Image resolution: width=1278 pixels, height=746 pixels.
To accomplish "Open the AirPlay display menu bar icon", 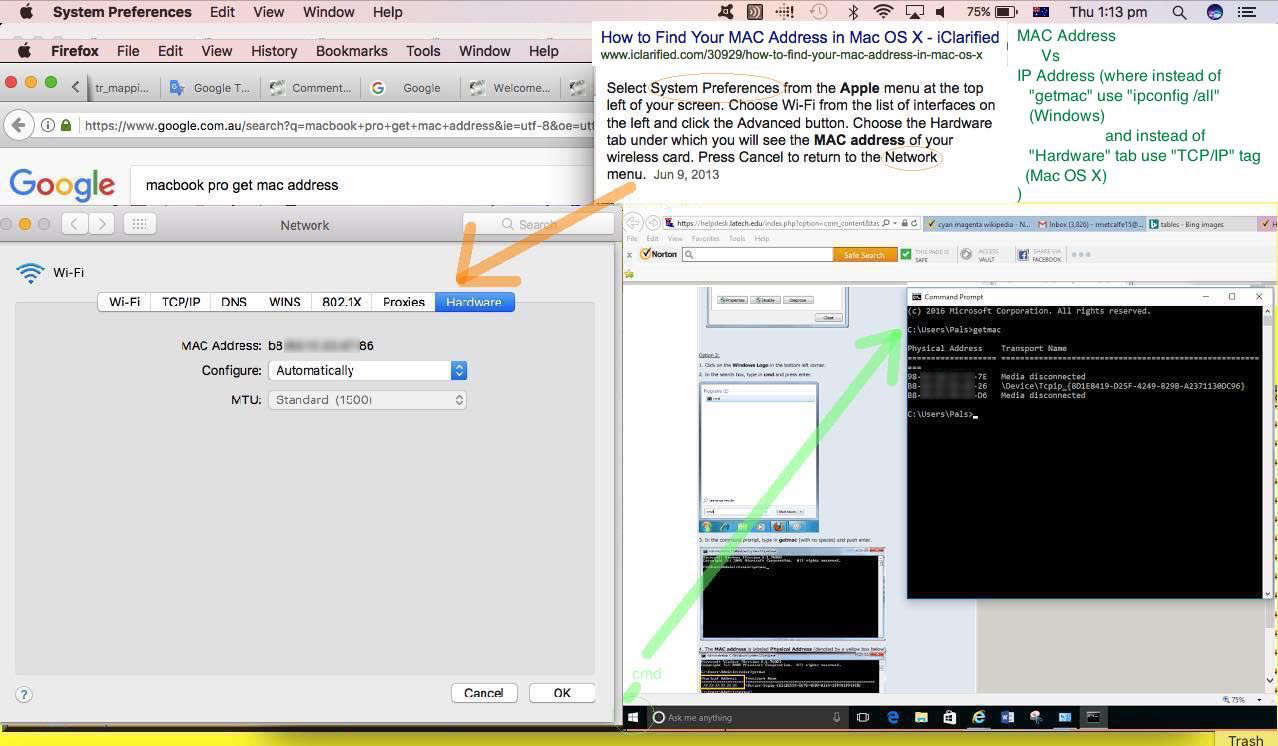I will click(x=914, y=12).
